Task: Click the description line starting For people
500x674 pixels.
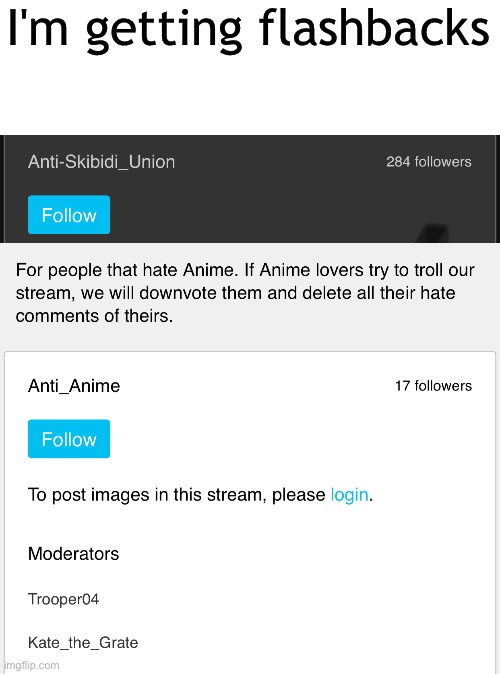Action: pyautogui.click(x=245, y=270)
